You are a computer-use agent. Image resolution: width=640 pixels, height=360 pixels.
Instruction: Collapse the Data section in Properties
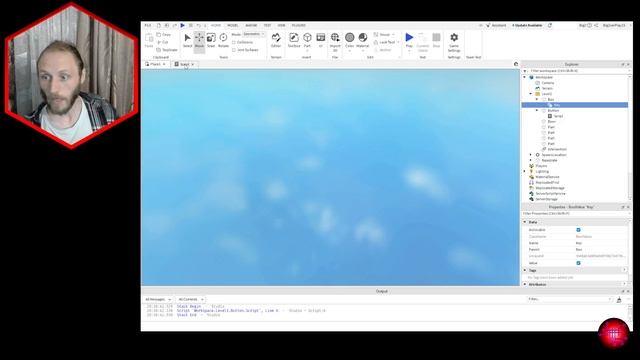pos(525,222)
